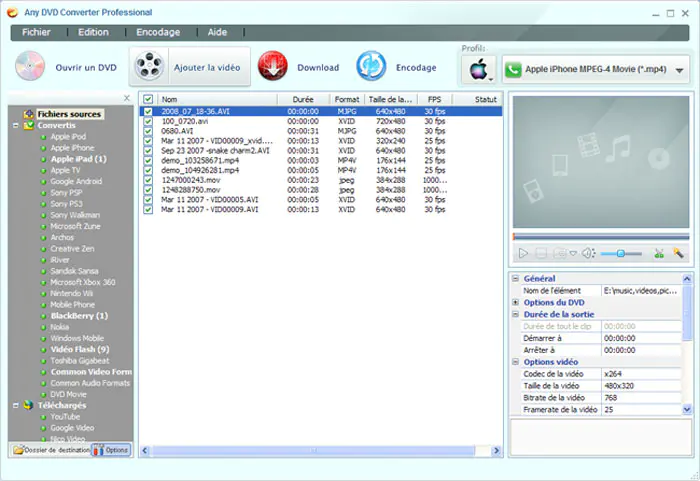The image size is (700, 481).
Task: Click the speaker mute icon
Action: coord(588,253)
